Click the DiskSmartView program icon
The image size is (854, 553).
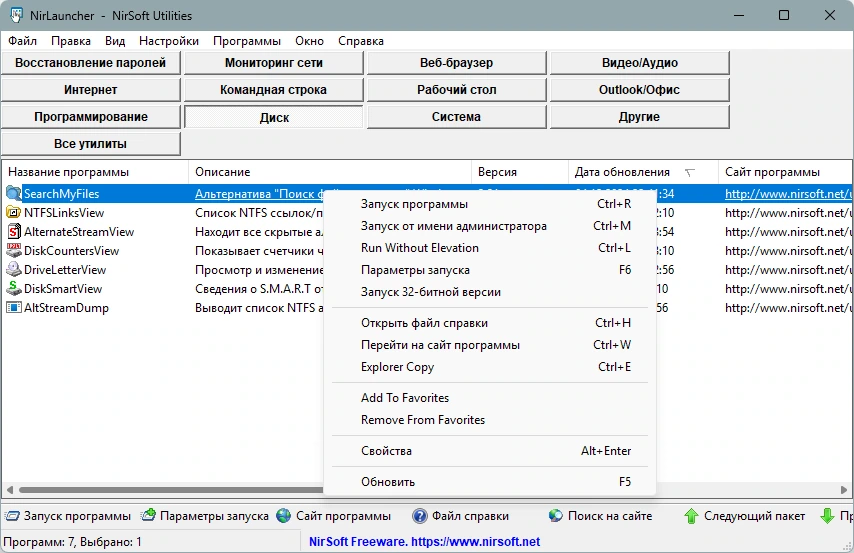pos(14,289)
